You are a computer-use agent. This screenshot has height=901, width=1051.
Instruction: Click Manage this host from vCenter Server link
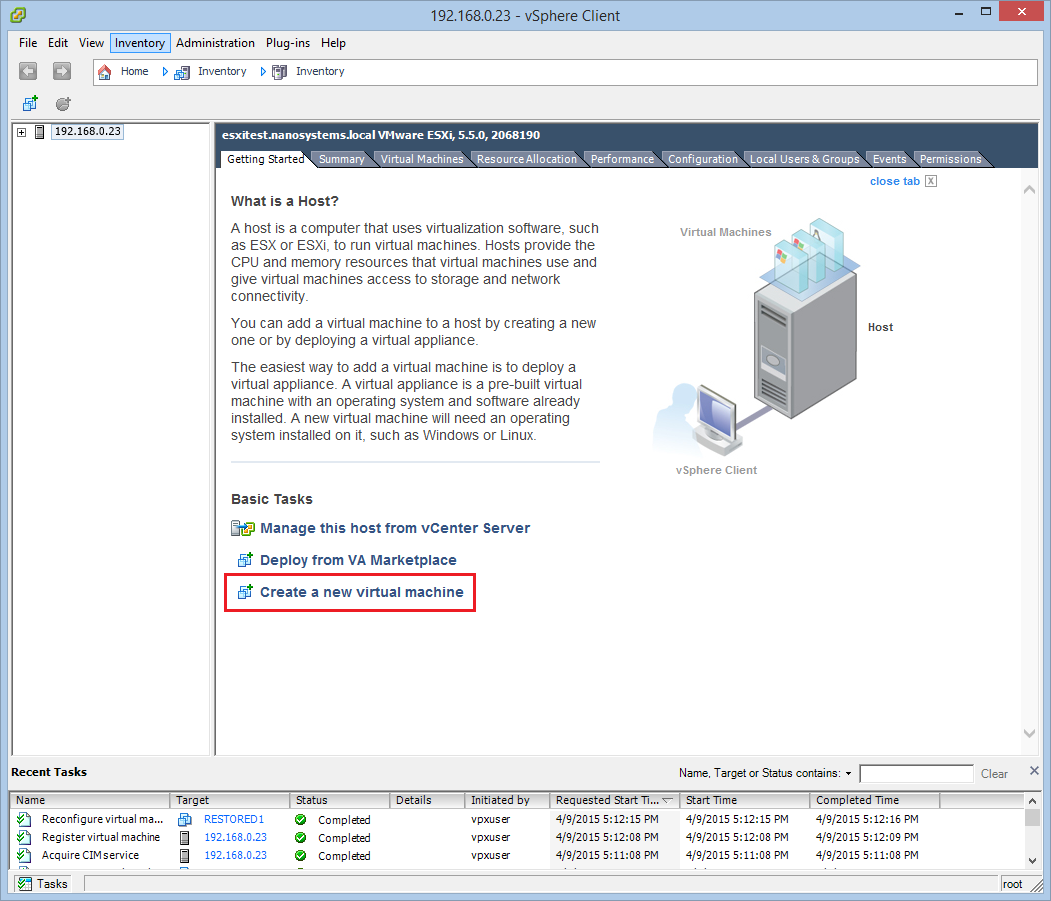tap(395, 528)
